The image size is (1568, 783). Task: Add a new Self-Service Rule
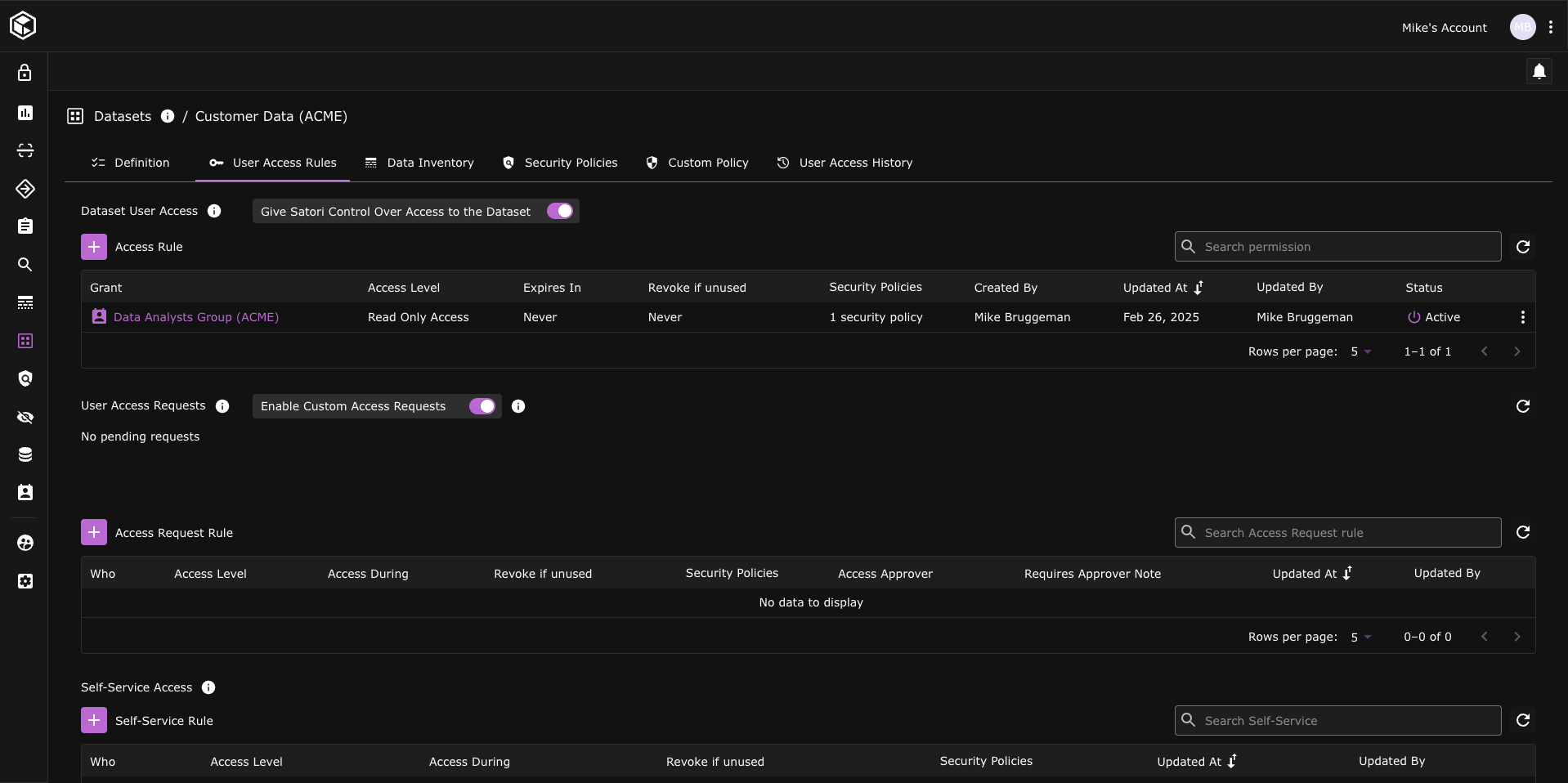point(94,720)
